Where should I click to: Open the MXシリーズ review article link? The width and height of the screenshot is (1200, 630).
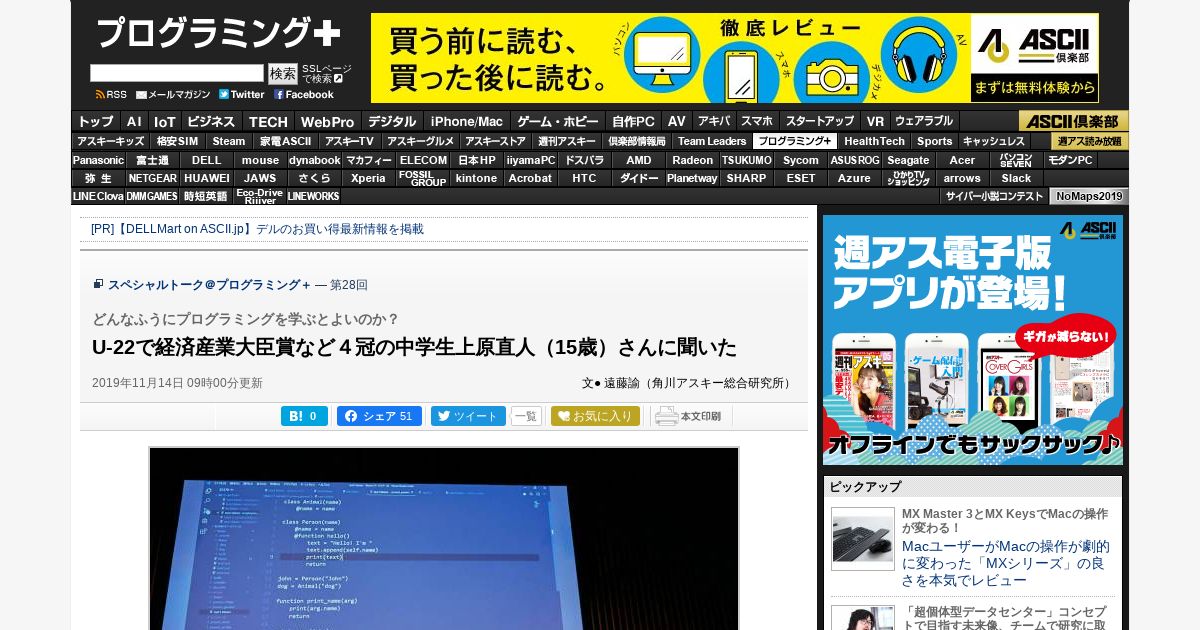click(x=1006, y=563)
